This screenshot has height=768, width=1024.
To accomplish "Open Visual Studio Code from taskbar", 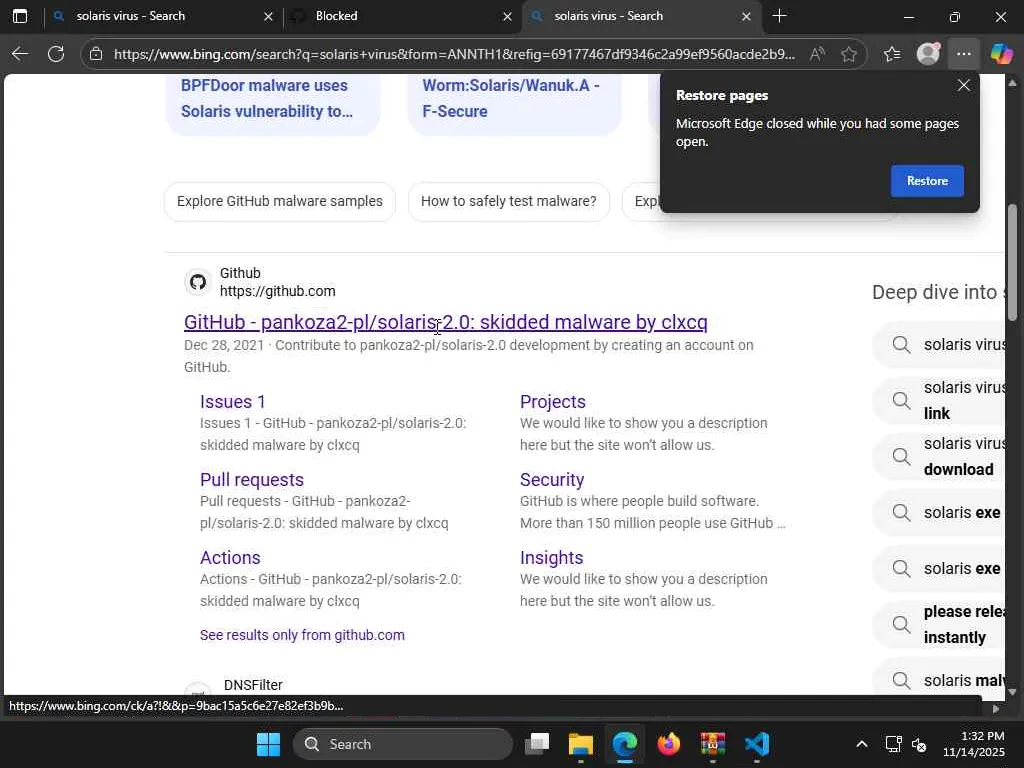I will click(757, 744).
